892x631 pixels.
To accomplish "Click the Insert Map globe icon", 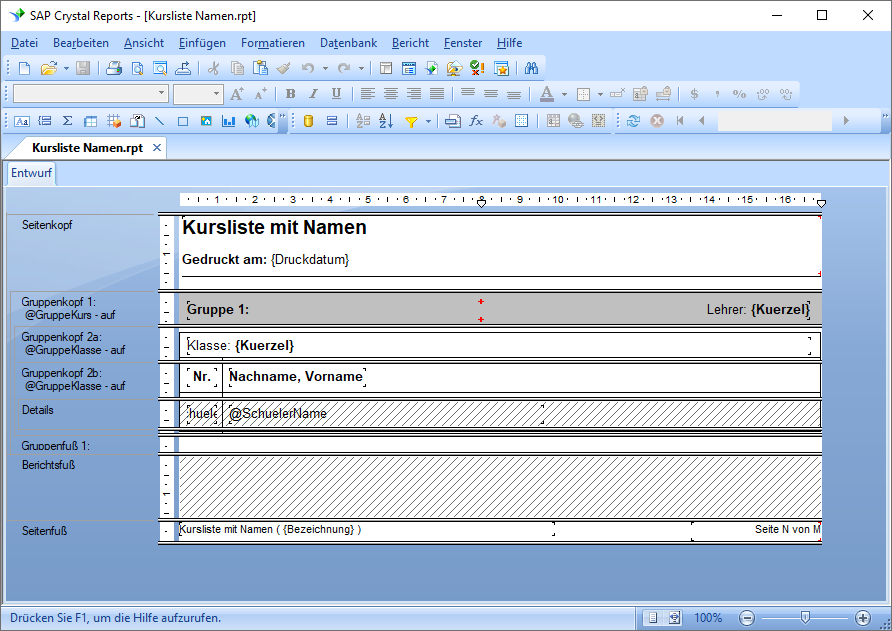I will [x=252, y=121].
